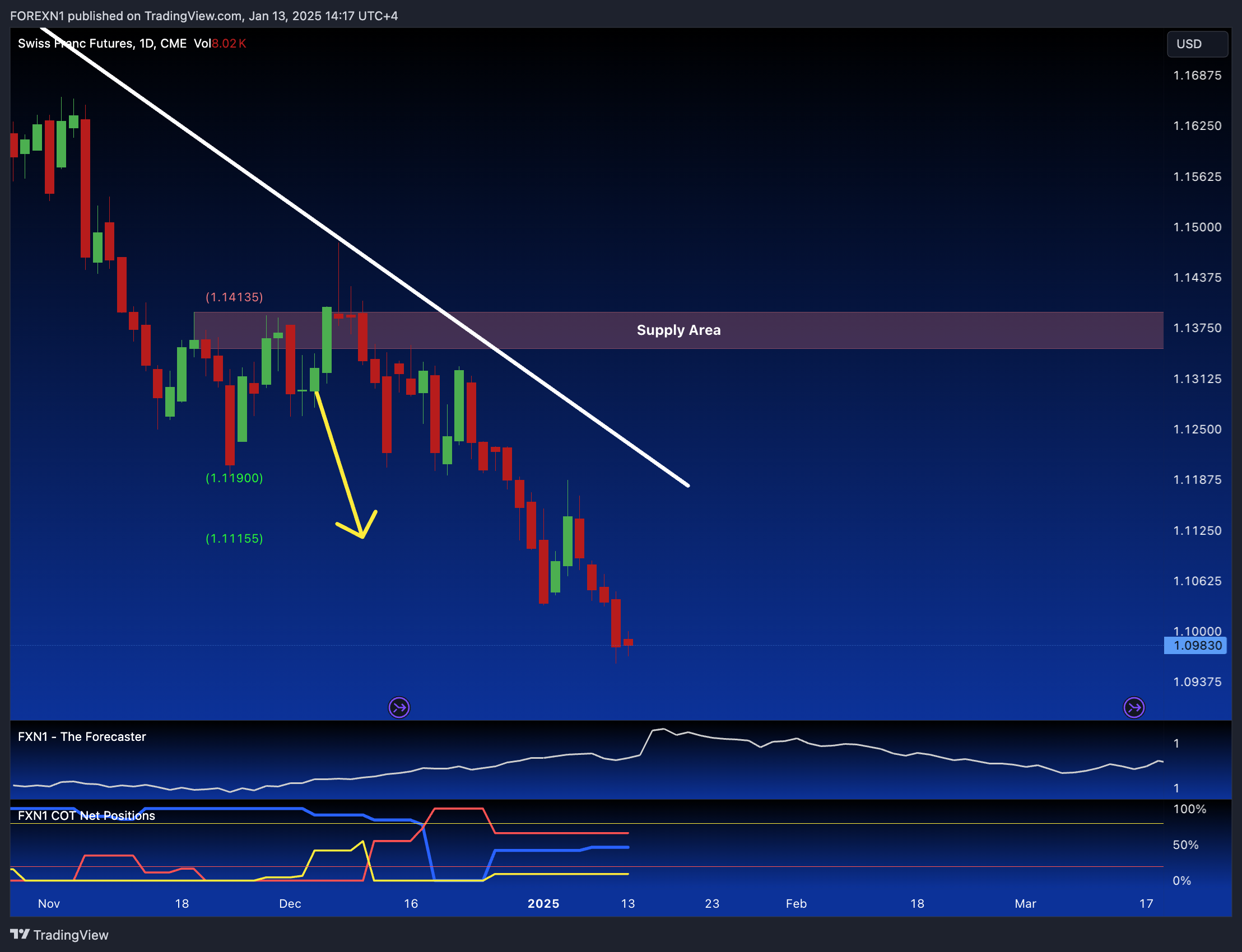Click the FXN1 COT Net Positions indicator title

pyautogui.click(x=86, y=815)
